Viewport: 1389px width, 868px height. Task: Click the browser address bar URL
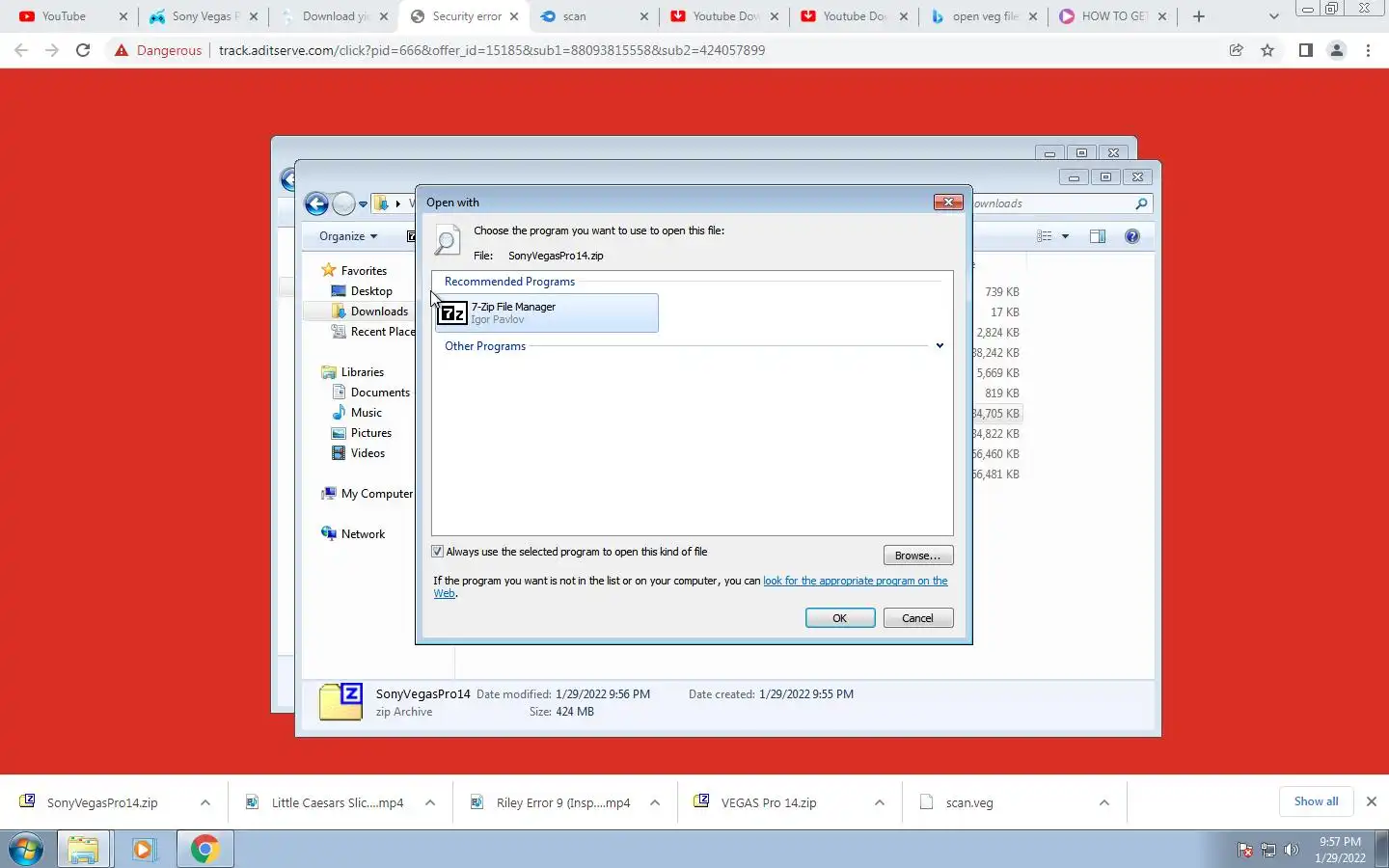click(x=492, y=50)
